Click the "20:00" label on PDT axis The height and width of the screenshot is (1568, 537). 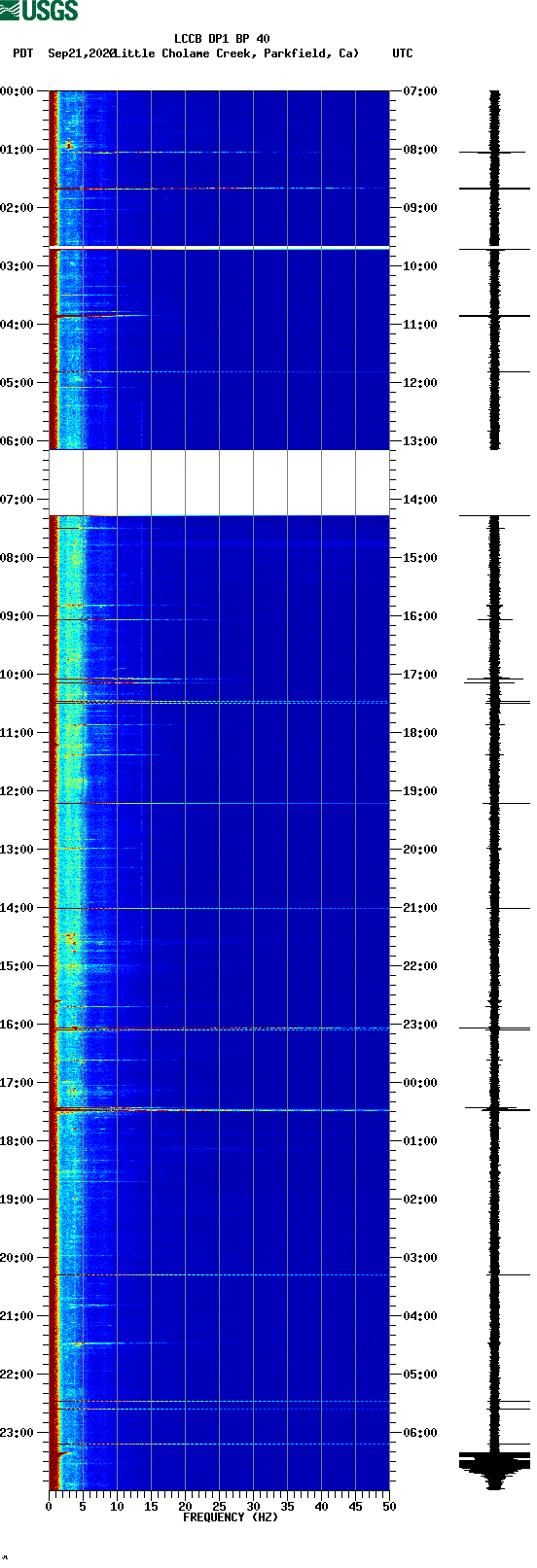pyautogui.click(x=17, y=1258)
